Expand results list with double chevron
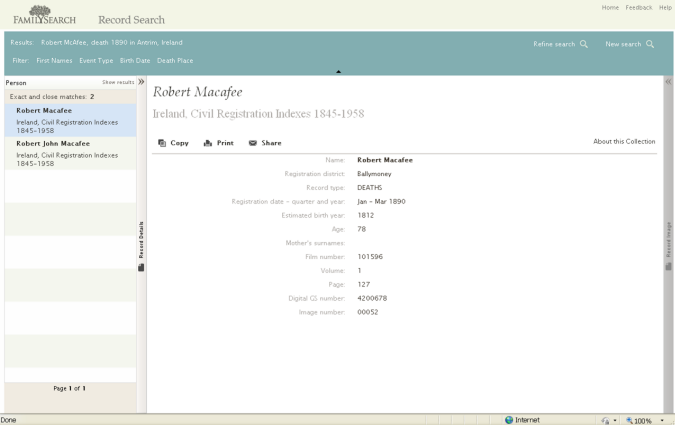 tap(141, 82)
